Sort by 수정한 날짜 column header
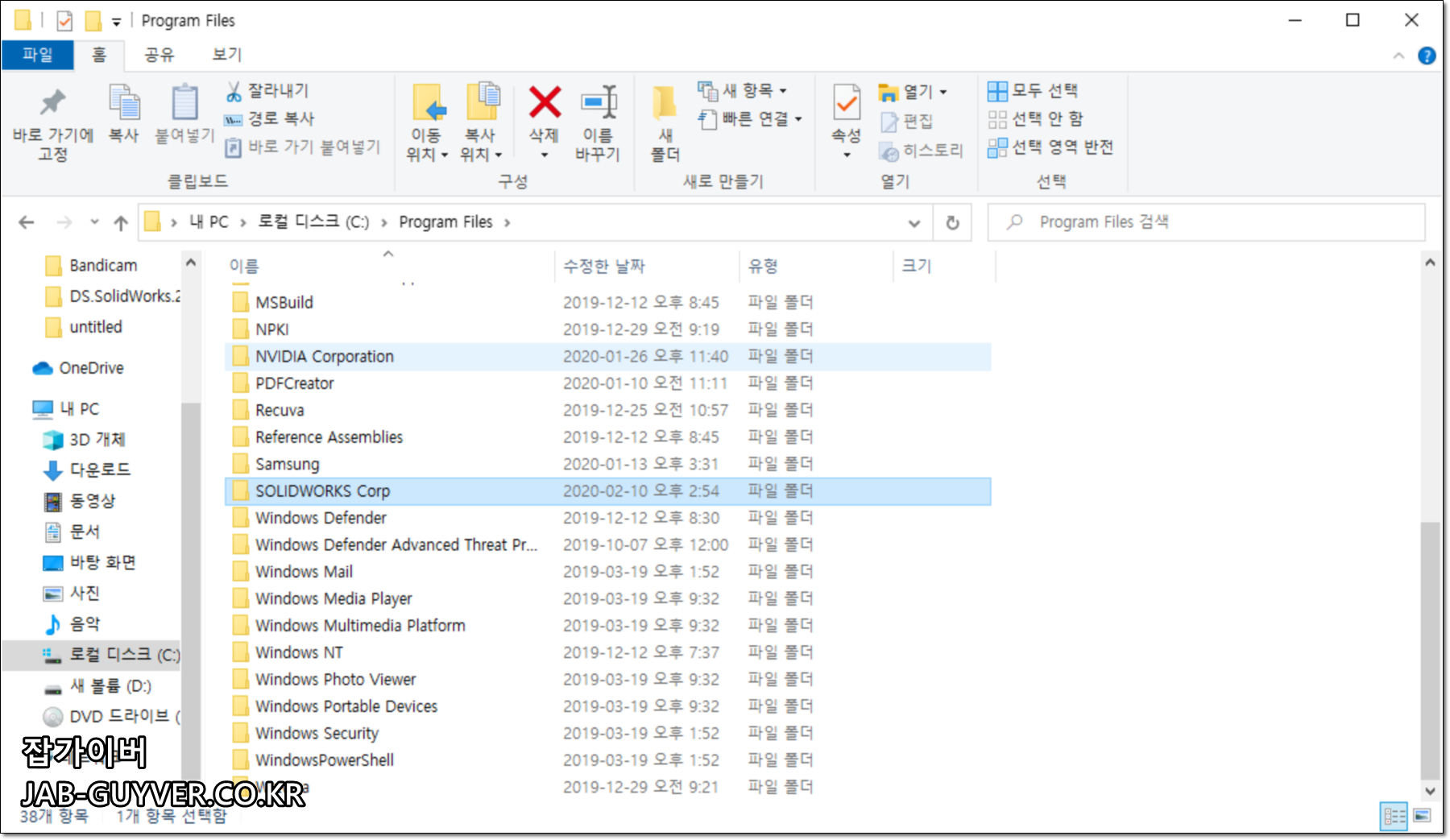Viewport: 1450px width, 840px height. [x=604, y=266]
